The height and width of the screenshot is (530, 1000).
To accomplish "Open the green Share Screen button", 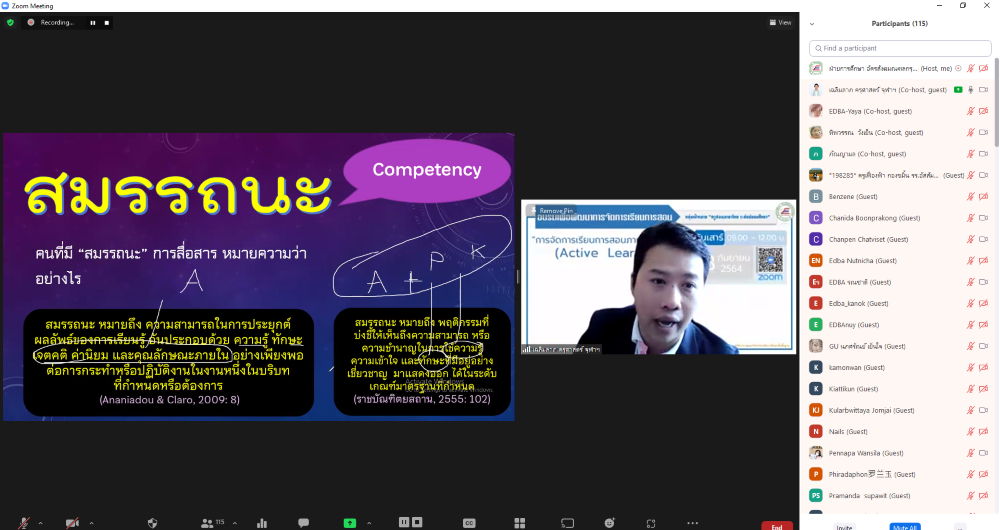I will pos(349,523).
